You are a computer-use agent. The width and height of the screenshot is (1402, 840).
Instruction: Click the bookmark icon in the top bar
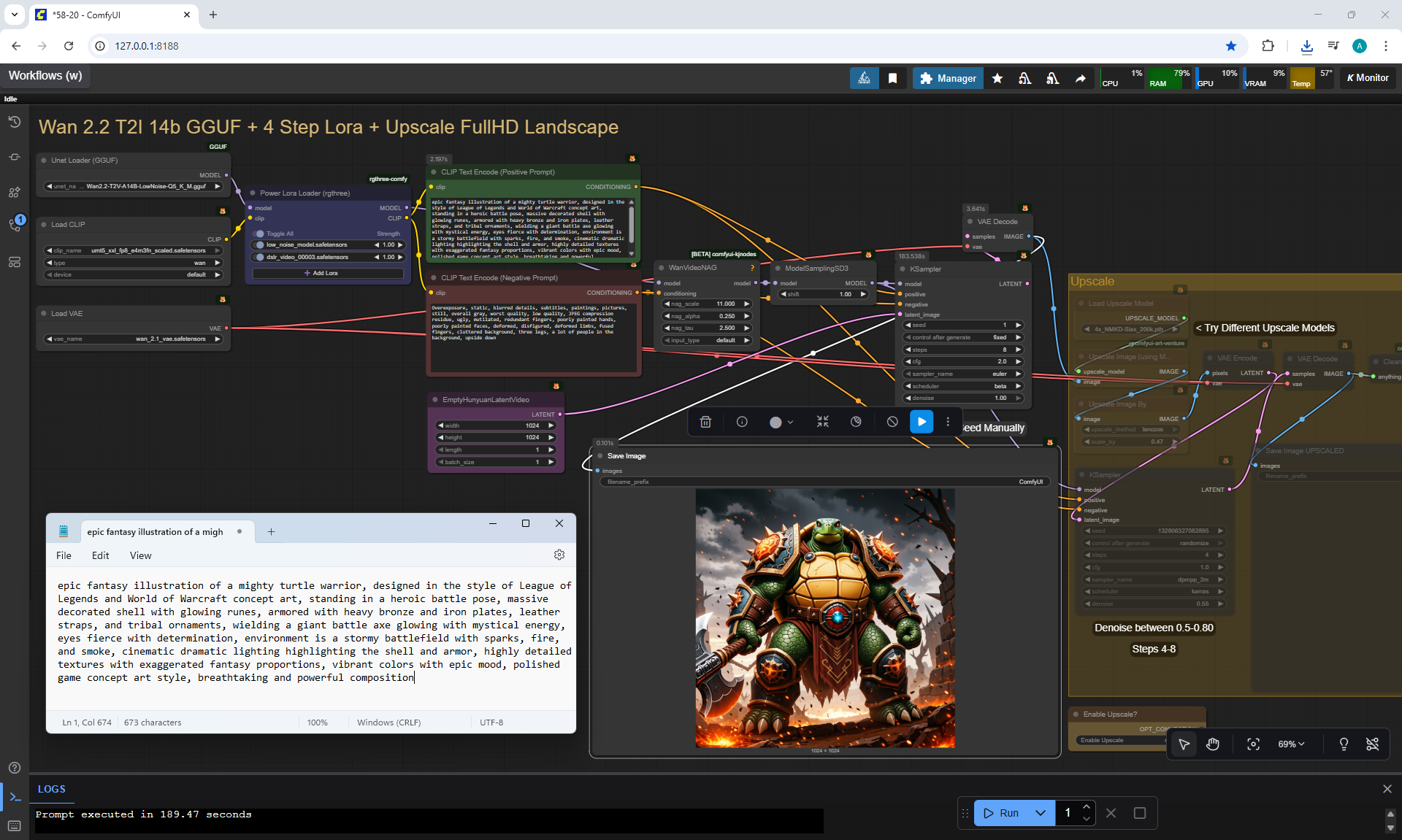[892, 78]
